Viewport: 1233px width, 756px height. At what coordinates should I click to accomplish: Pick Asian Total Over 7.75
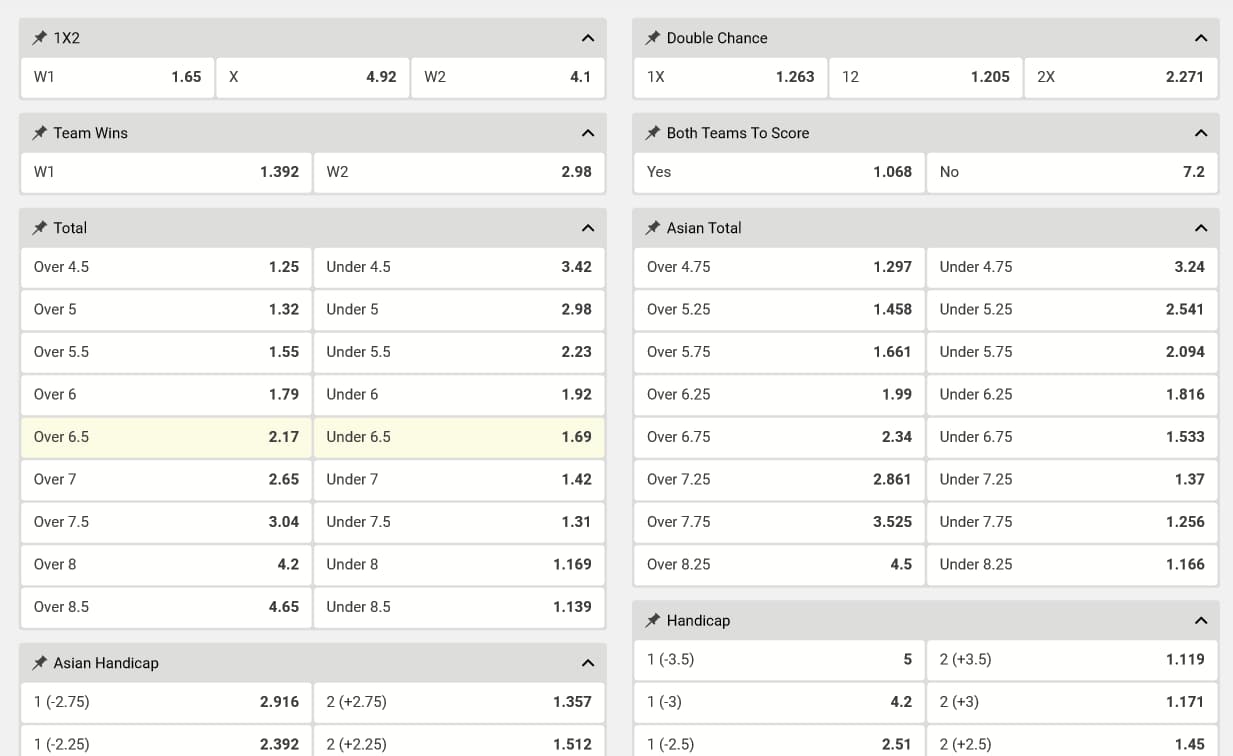(779, 522)
